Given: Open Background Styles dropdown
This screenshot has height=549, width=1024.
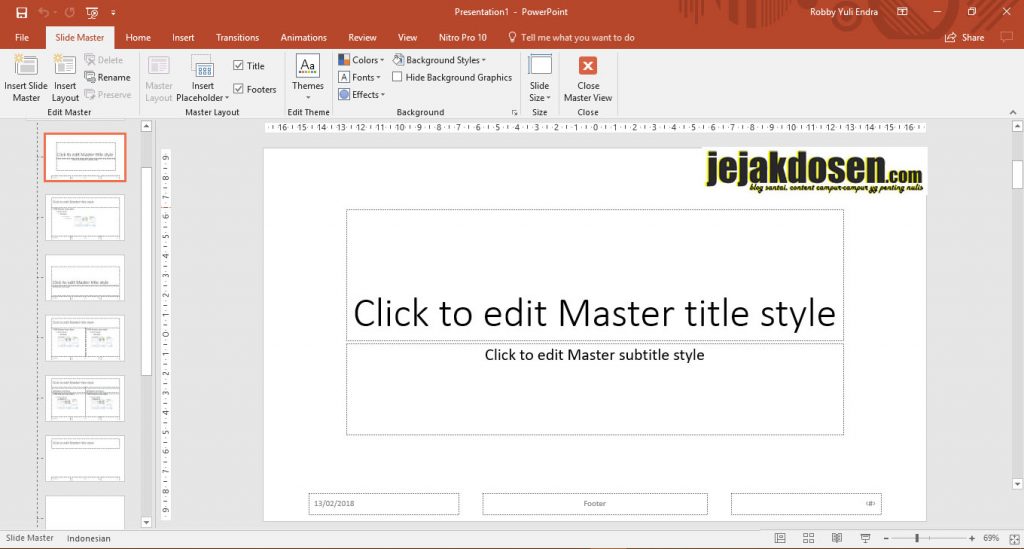Looking at the screenshot, I should click(x=440, y=59).
